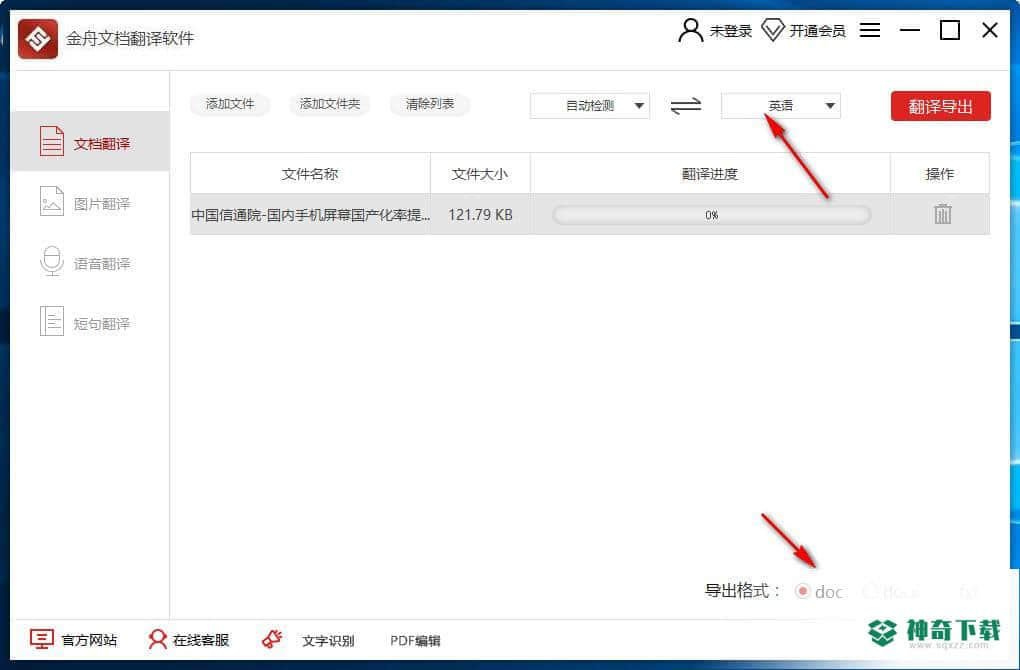Open 在线客服 online support link
Viewport: 1020px width, 670px height.
point(200,640)
